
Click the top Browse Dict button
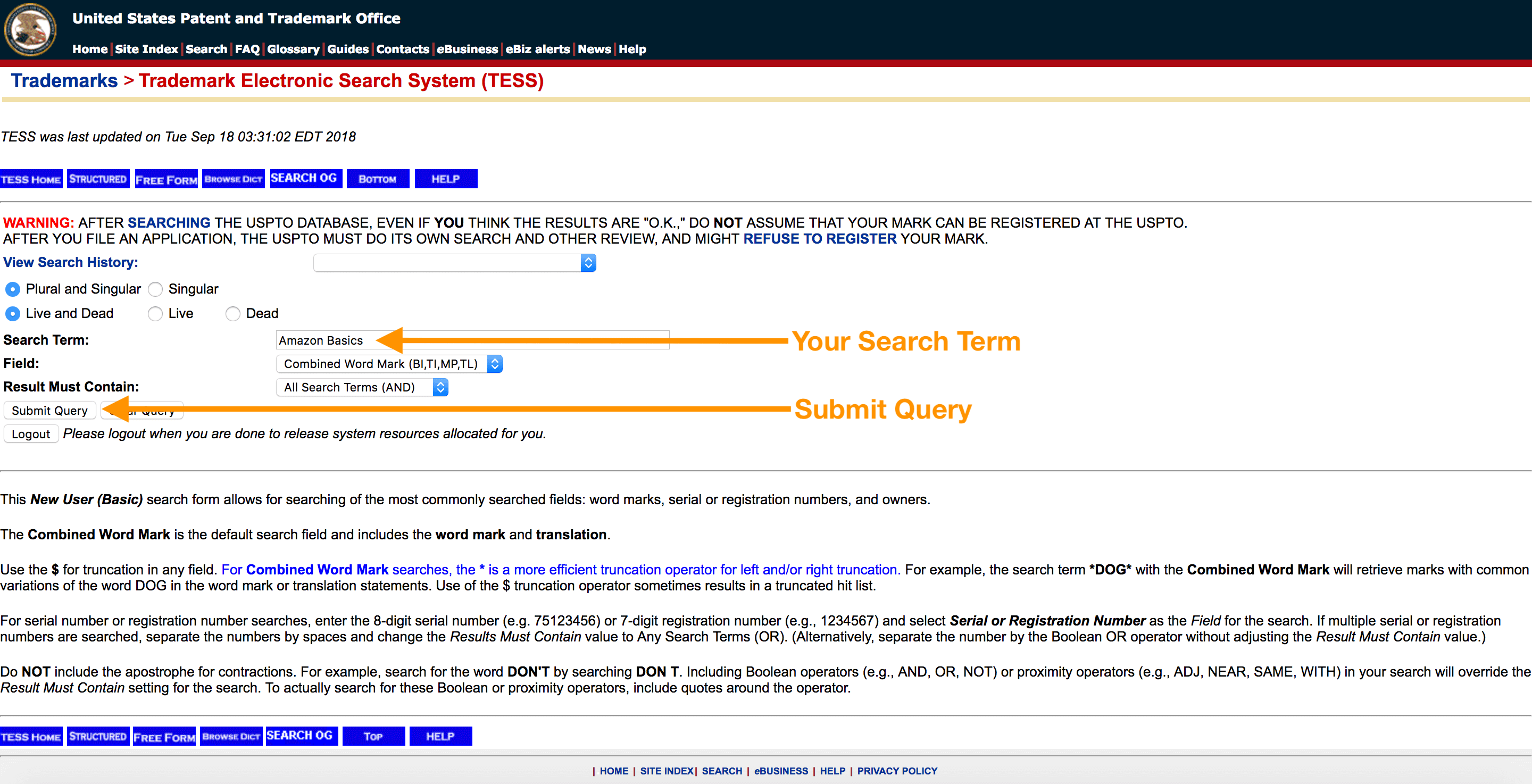pos(233,179)
